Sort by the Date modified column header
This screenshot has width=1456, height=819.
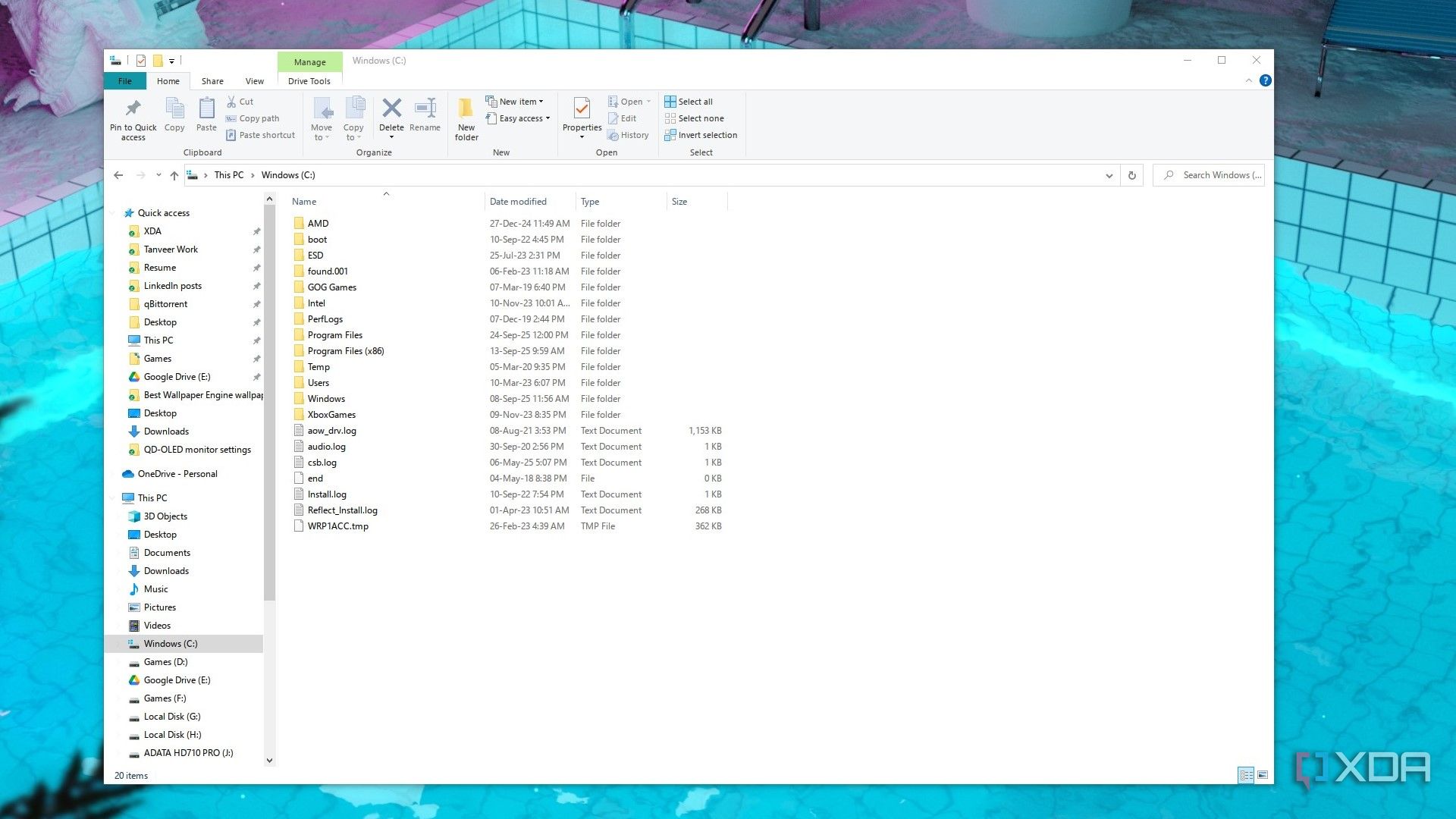[529, 202]
